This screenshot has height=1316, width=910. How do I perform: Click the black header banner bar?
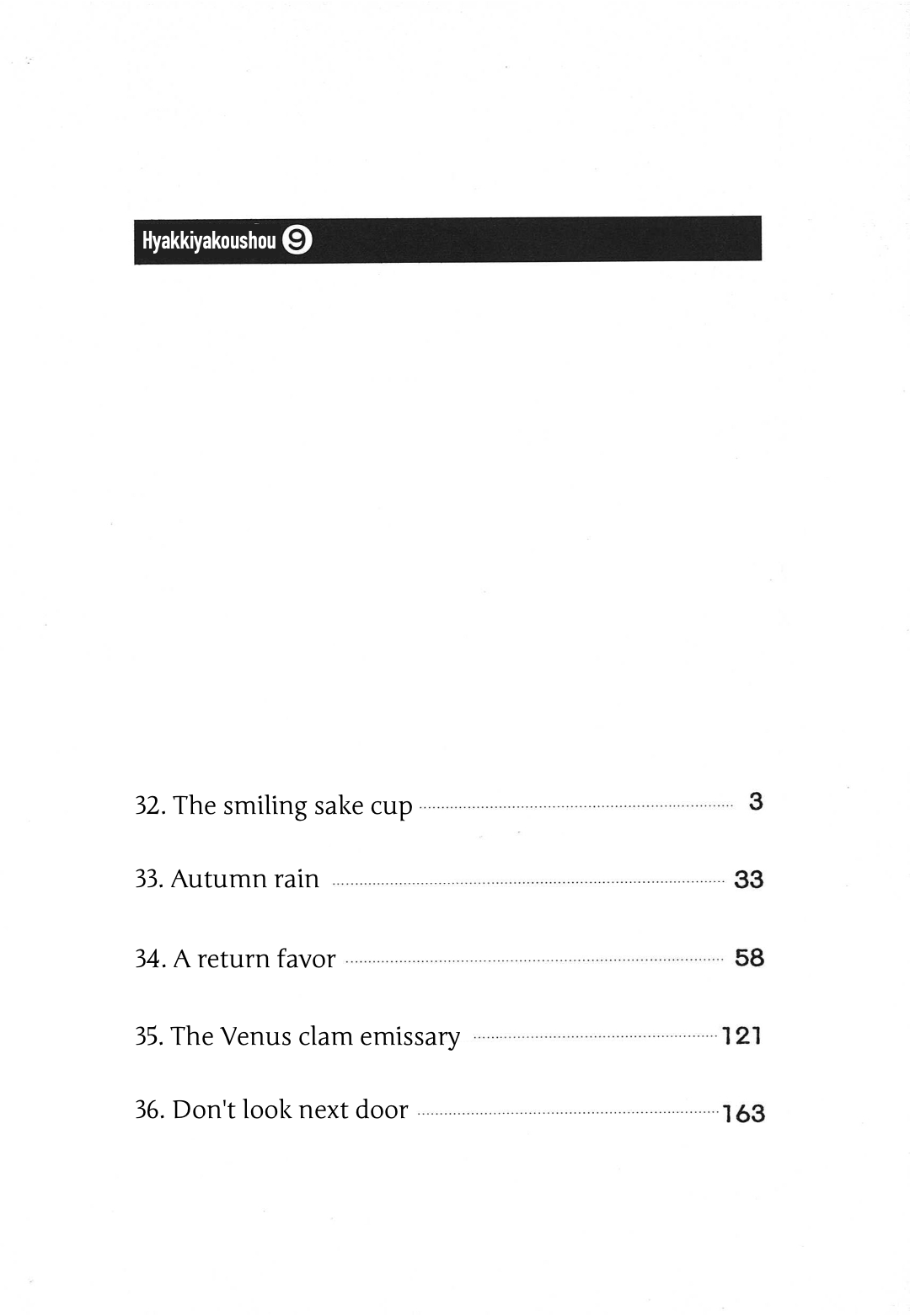[447, 240]
